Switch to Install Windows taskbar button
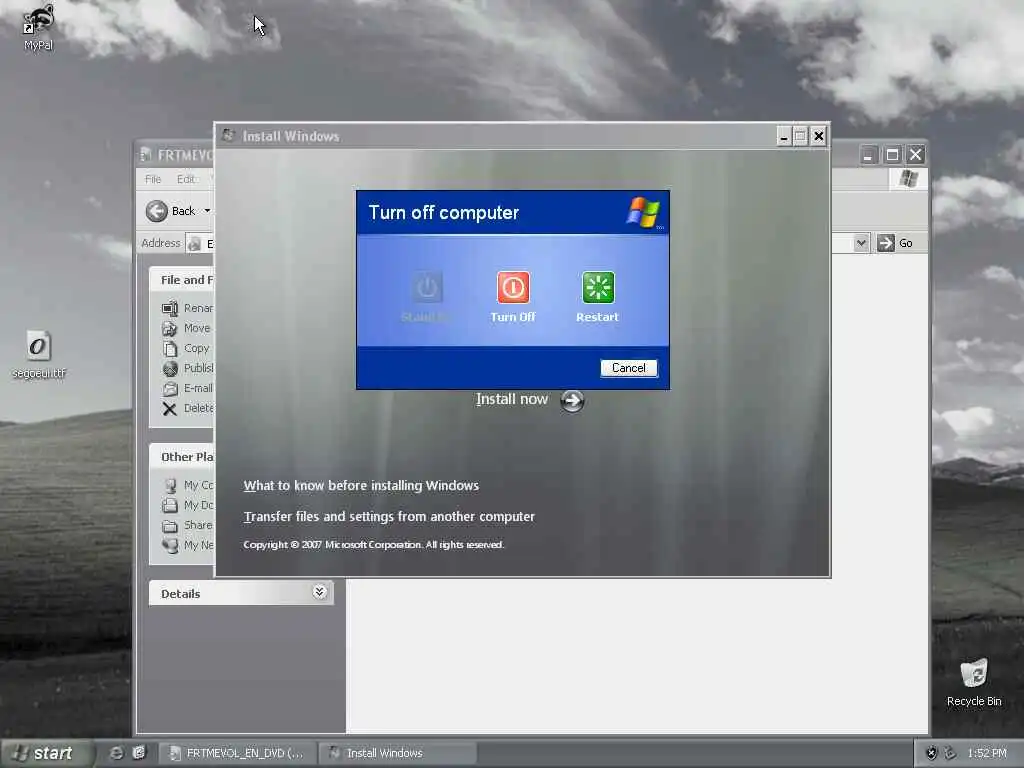Viewport: 1024px width, 768px height. pyautogui.click(x=397, y=753)
